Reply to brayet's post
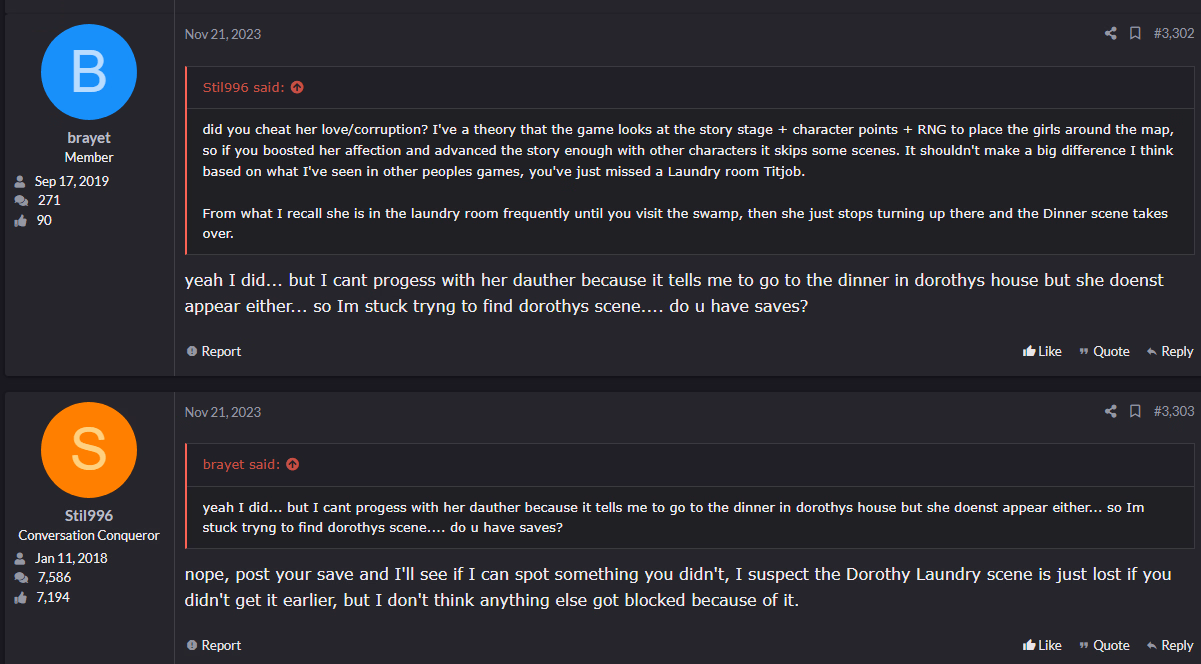The image size is (1201, 664). pyautogui.click(x=1170, y=351)
